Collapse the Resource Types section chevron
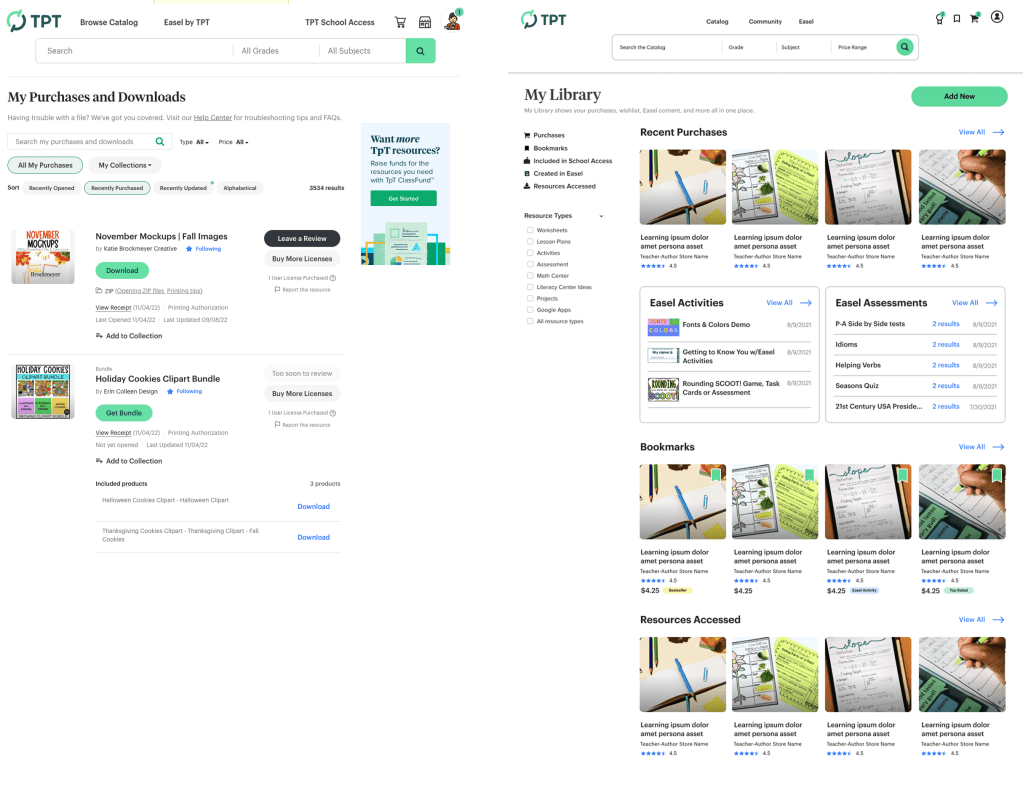The width and height of the screenshot is (1023, 806). click(x=601, y=216)
